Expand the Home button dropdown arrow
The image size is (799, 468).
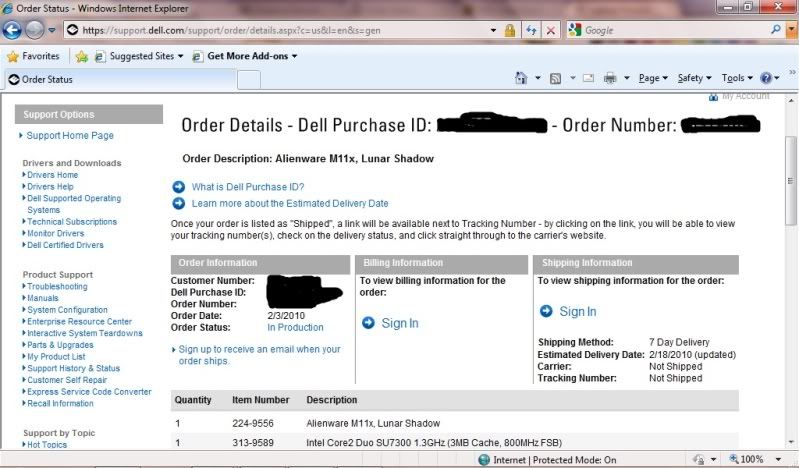click(x=537, y=78)
